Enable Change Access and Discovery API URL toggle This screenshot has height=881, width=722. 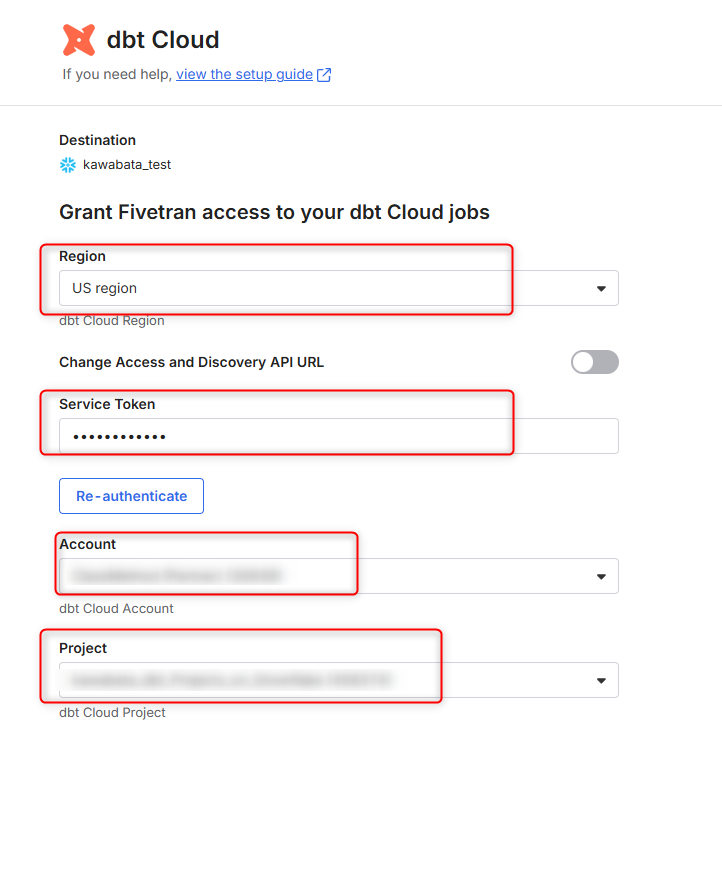click(594, 362)
